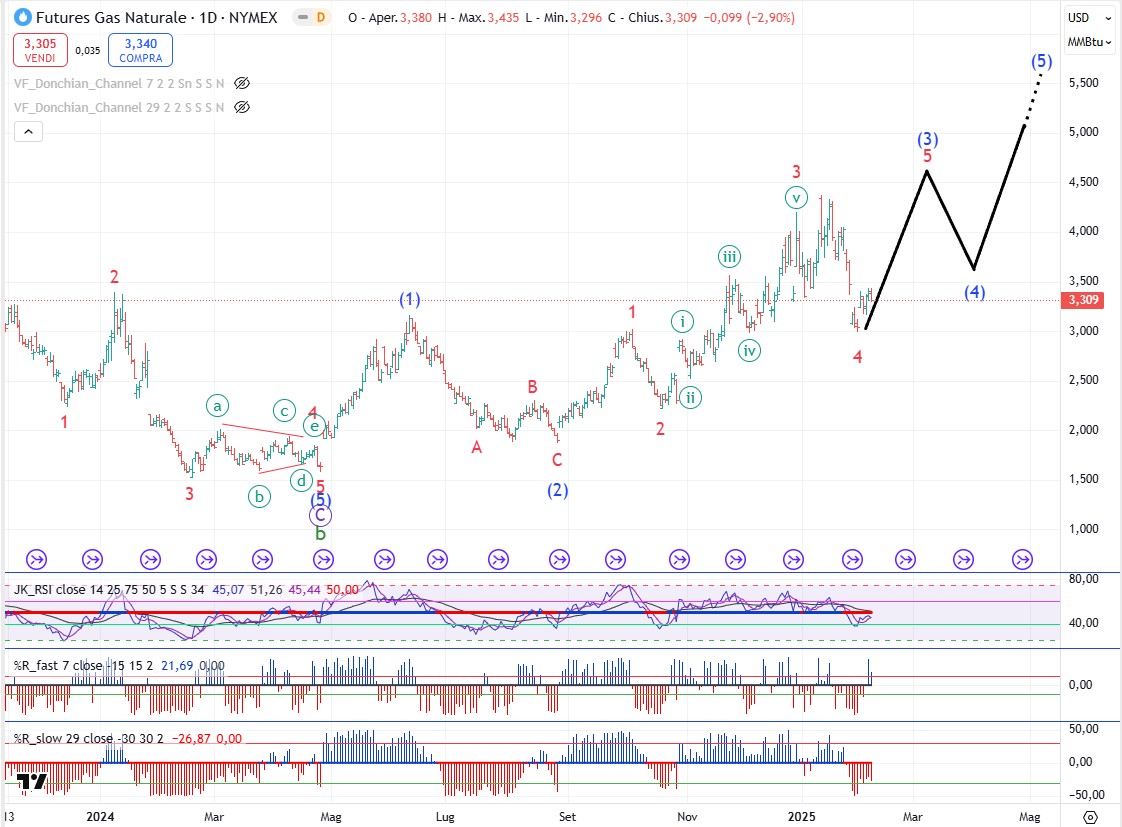Open the USD currency dropdown

[1089, 17]
